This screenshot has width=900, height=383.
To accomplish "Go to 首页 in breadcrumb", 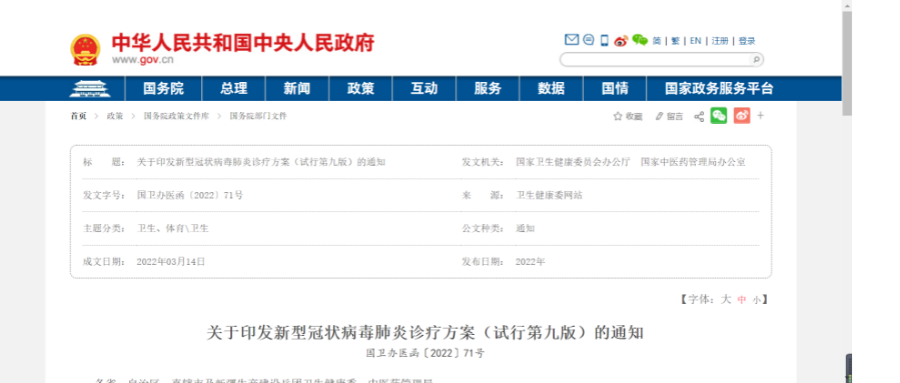I will (x=79, y=116).
